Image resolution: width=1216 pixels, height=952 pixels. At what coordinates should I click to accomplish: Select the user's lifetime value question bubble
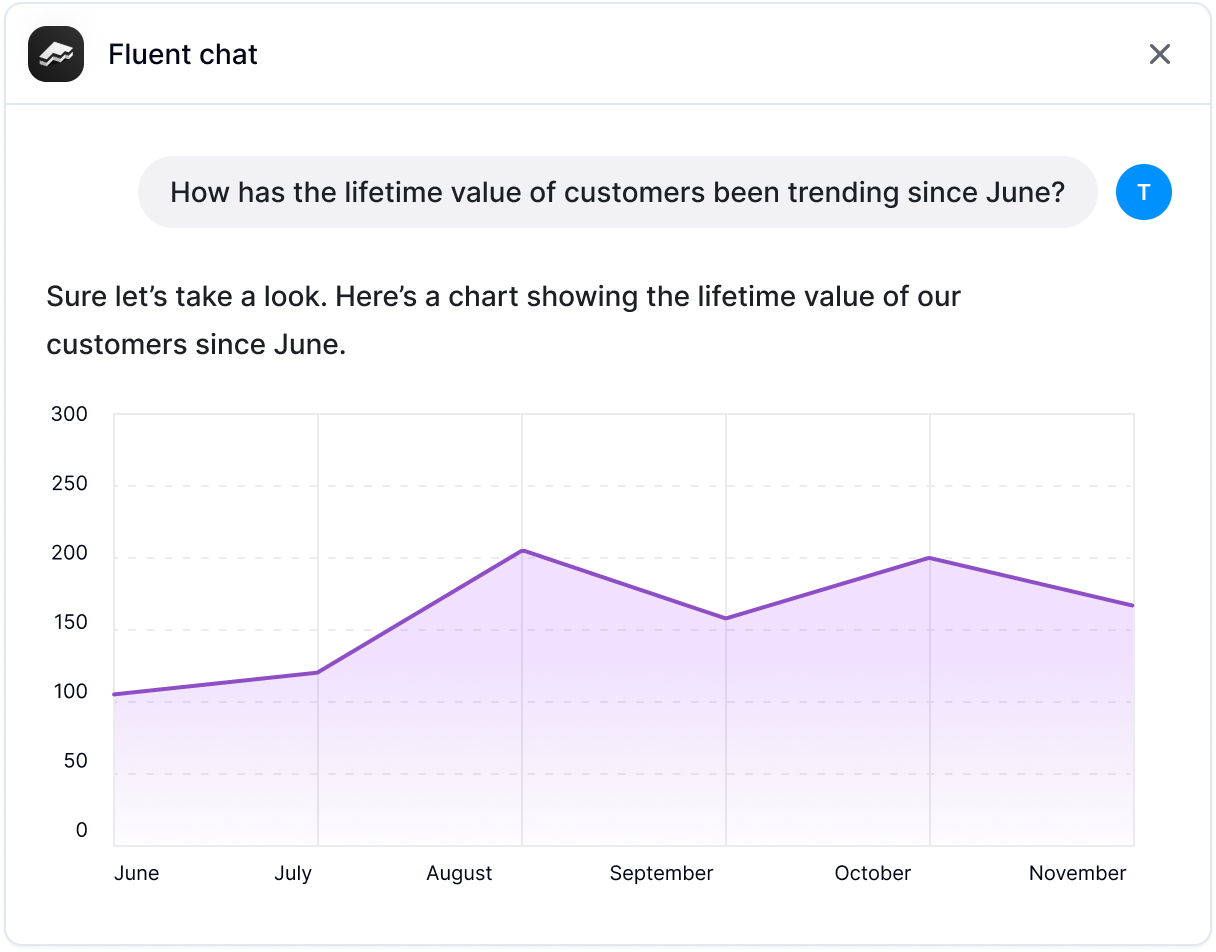[x=617, y=192]
